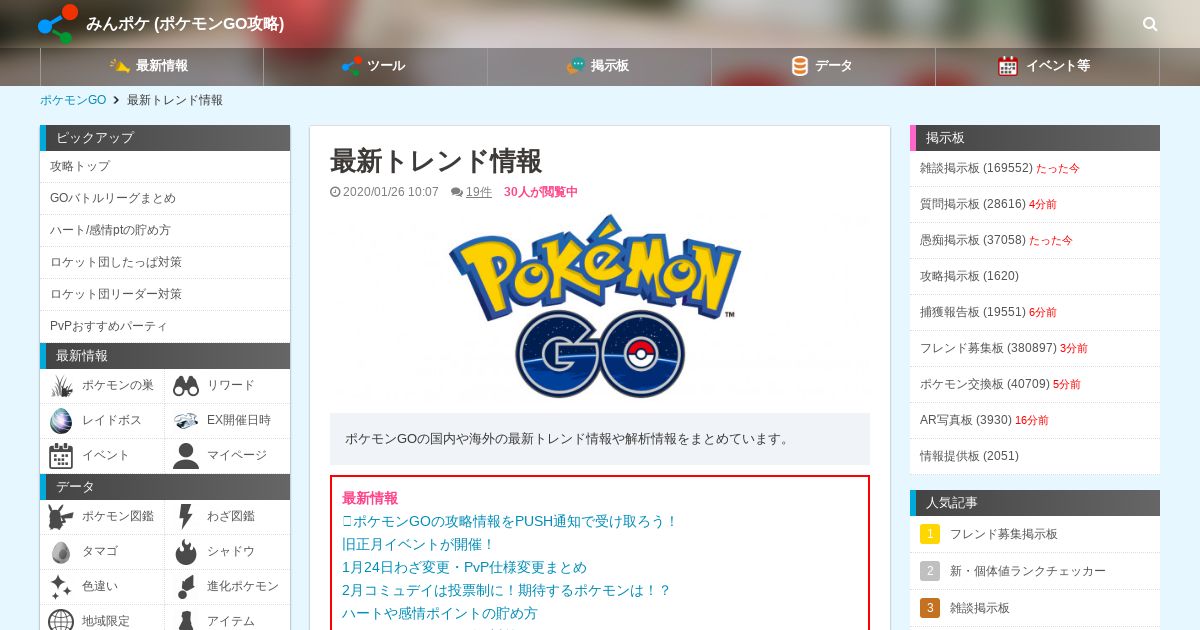Open ハートや感情ポイントの貯め方 article link
Screen dimensions: 1200x630
(440, 613)
